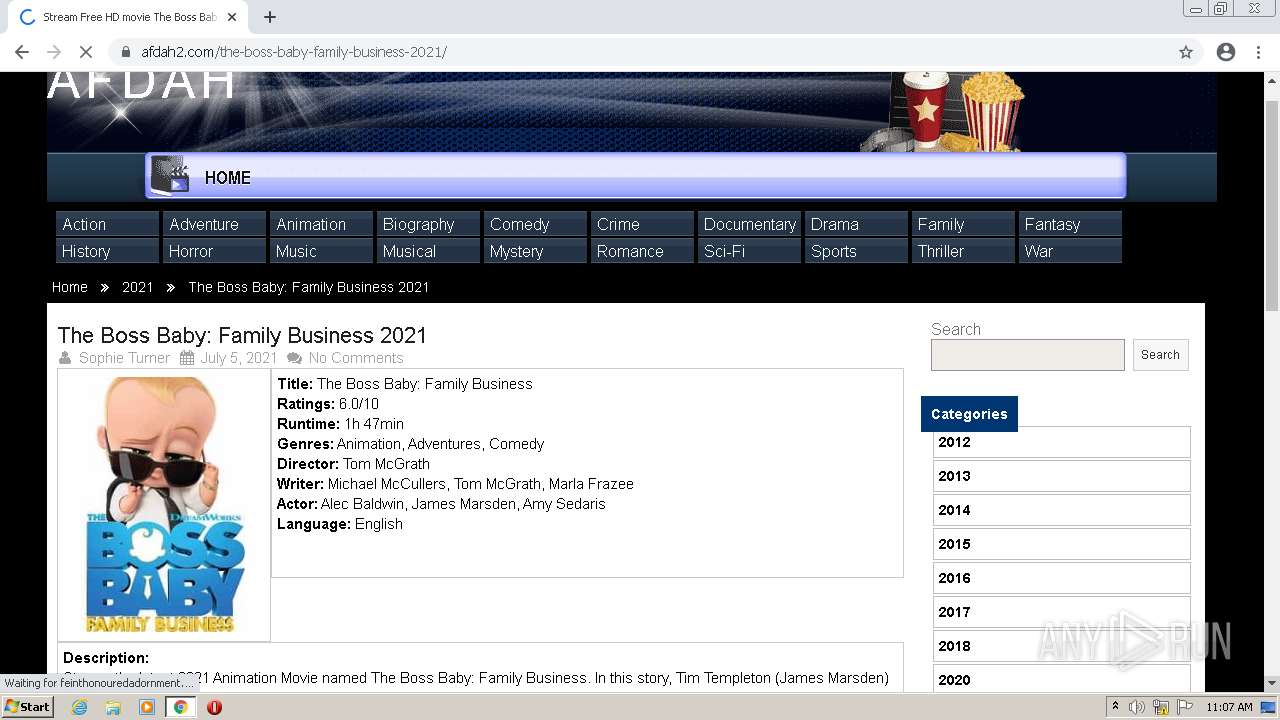The width and height of the screenshot is (1280, 720).
Task: Open the Crime genre
Action: [x=642, y=224]
